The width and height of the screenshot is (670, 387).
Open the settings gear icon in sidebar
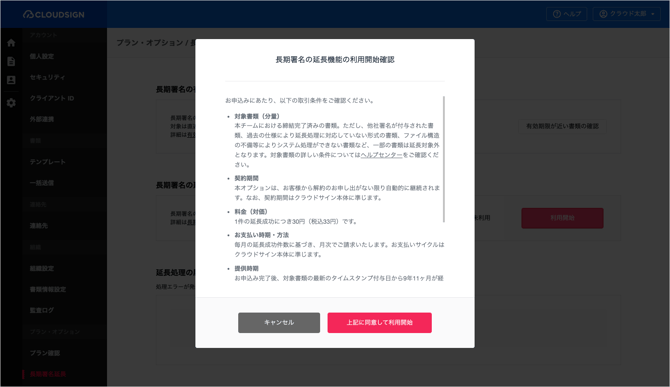[11, 103]
